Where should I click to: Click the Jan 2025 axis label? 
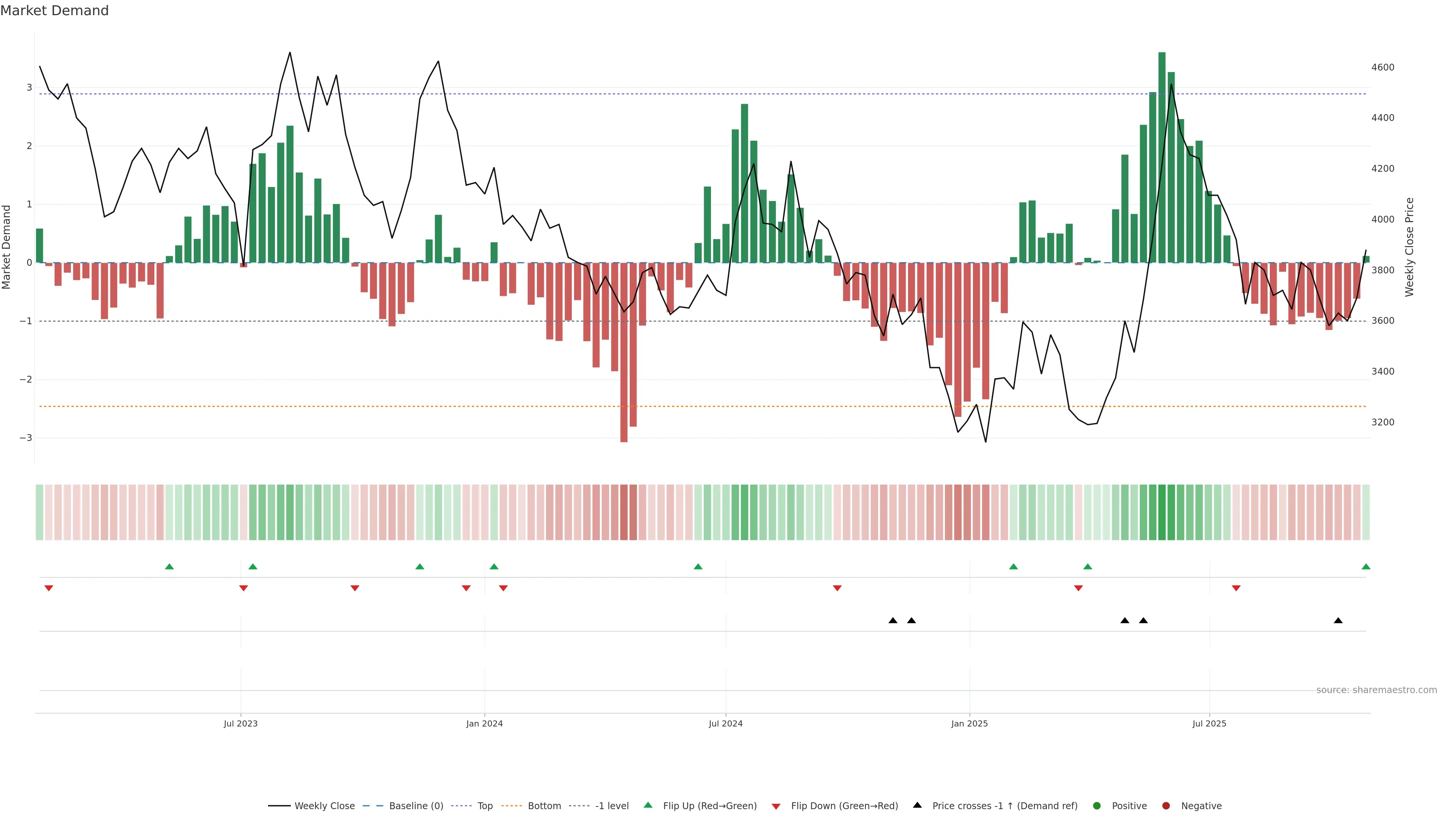970,723
